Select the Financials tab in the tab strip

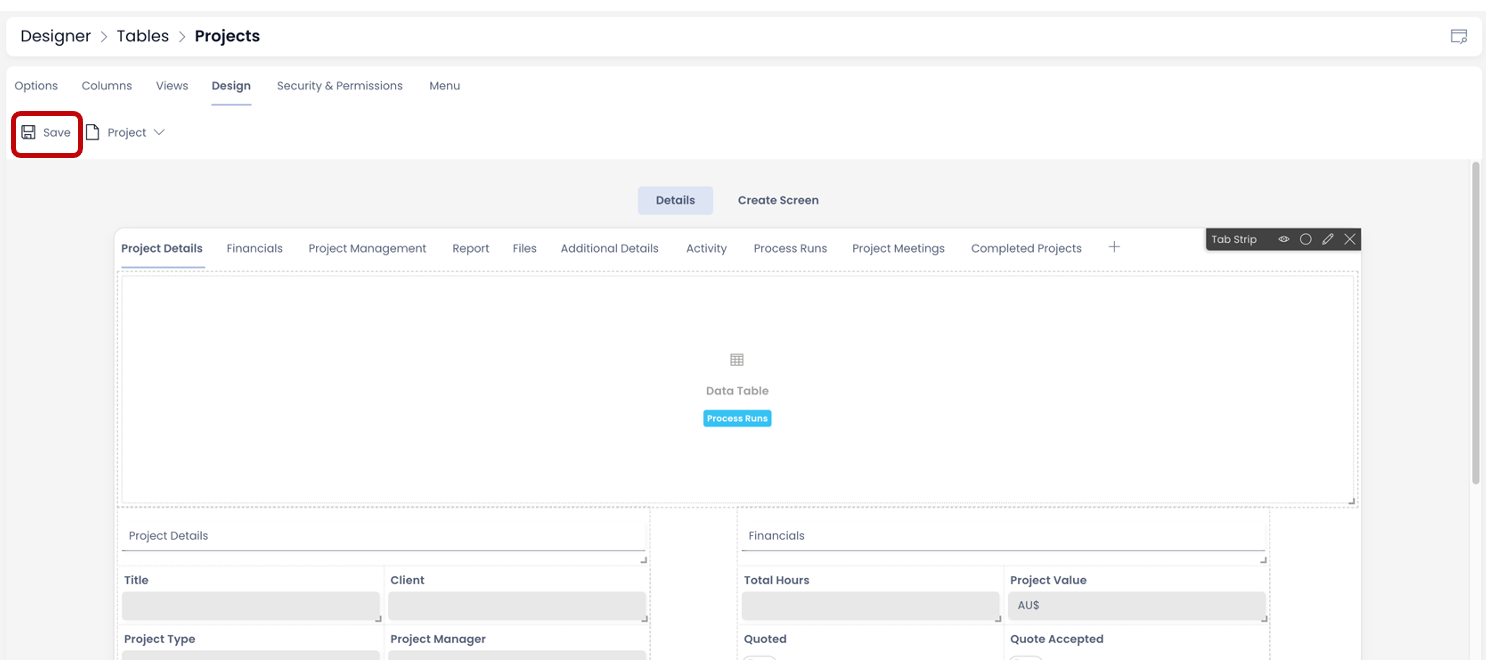pyautogui.click(x=255, y=249)
